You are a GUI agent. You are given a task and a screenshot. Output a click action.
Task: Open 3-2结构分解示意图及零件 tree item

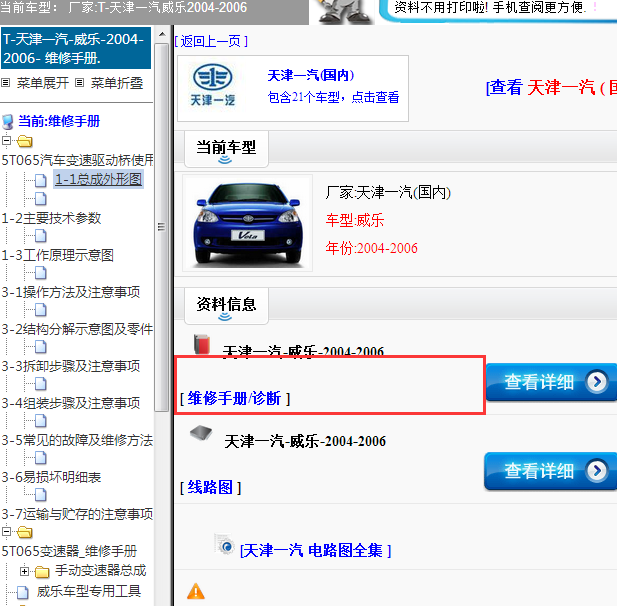pyautogui.click(x=77, y=329)
